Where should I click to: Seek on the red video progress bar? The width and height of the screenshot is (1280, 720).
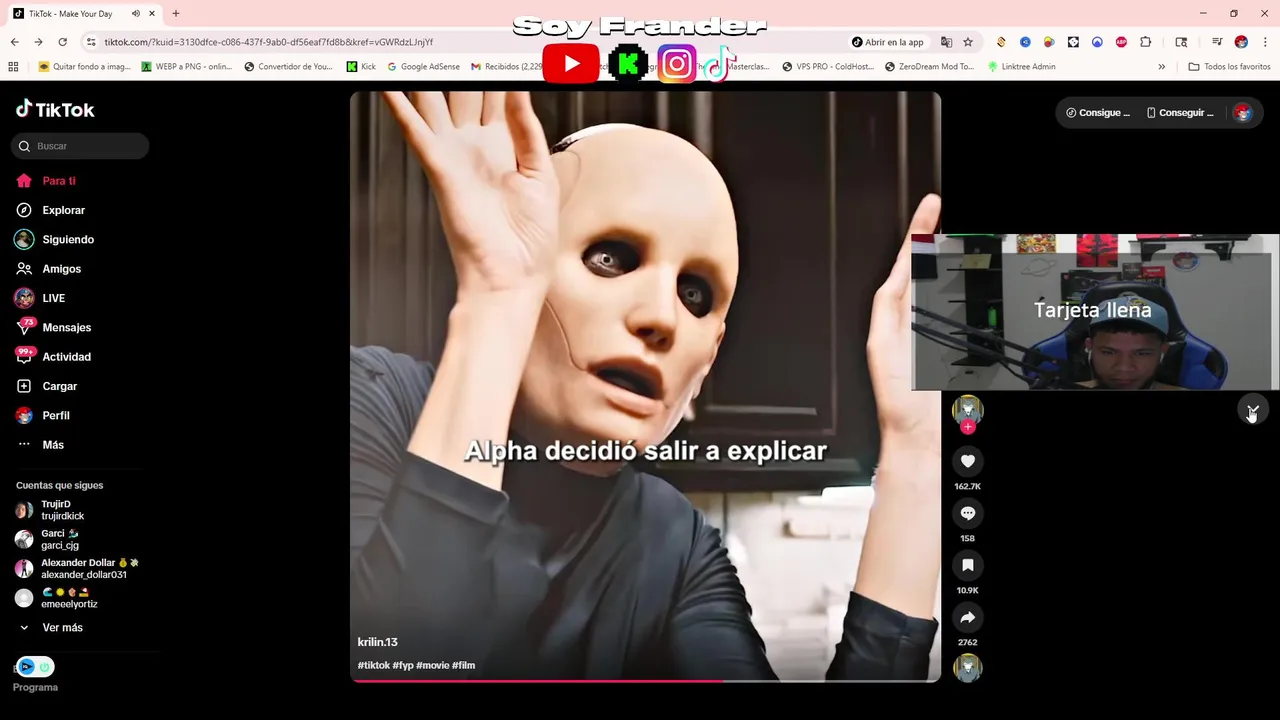(645, 680)
